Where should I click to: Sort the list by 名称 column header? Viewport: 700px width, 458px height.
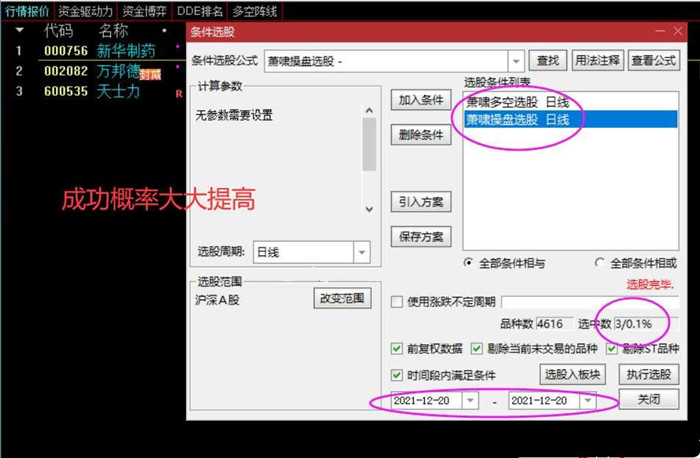(x=113, y=30)
